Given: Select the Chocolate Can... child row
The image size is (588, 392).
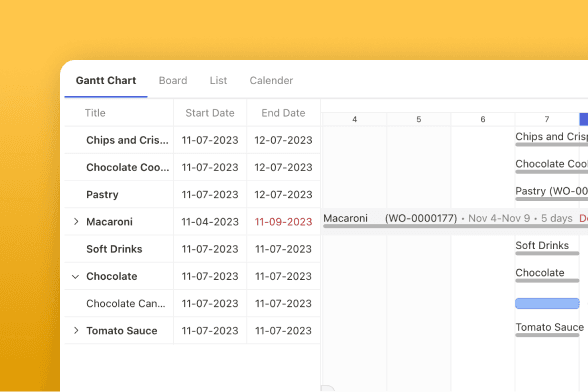Looking at the screenshot, I should coord(126,303).
